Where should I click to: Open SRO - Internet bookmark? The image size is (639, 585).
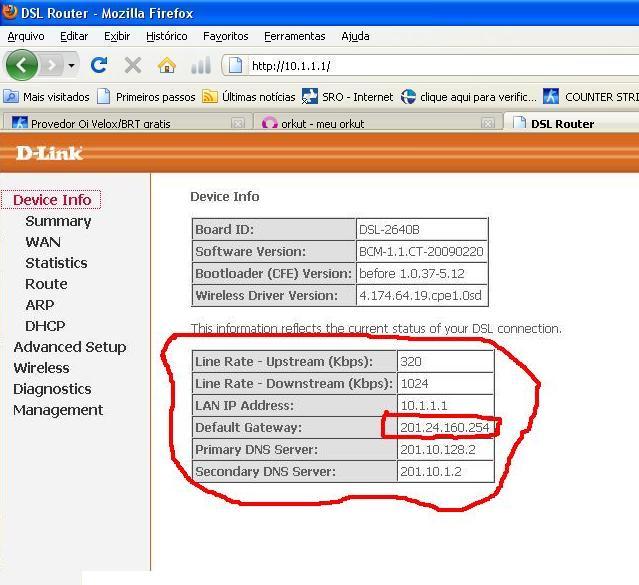pyautogui.click(x=348, y=97)
